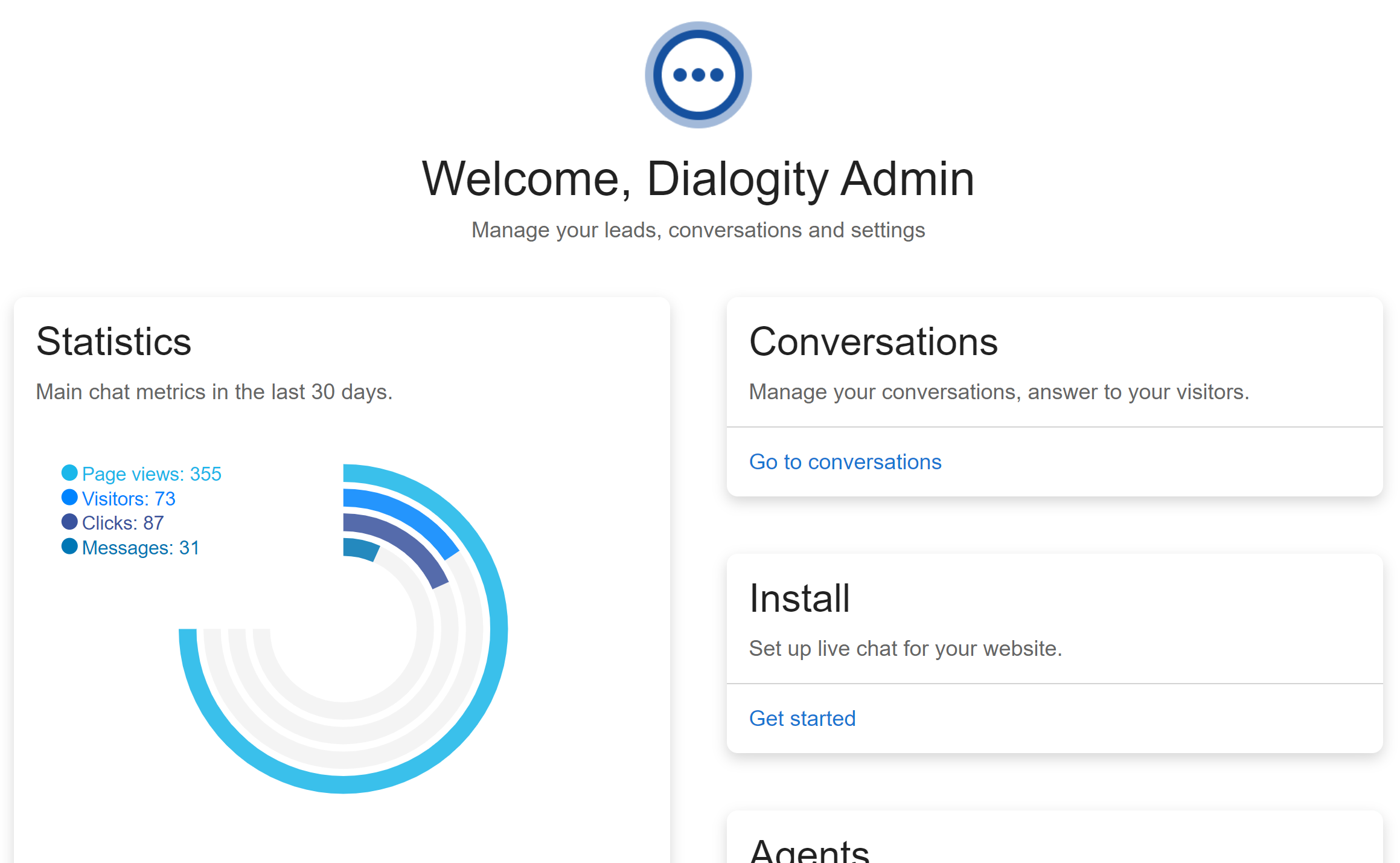This screenshot has width=1400, height=863.
Task: Select the Messages: 31 legend entry
Action: click(130, 547)
